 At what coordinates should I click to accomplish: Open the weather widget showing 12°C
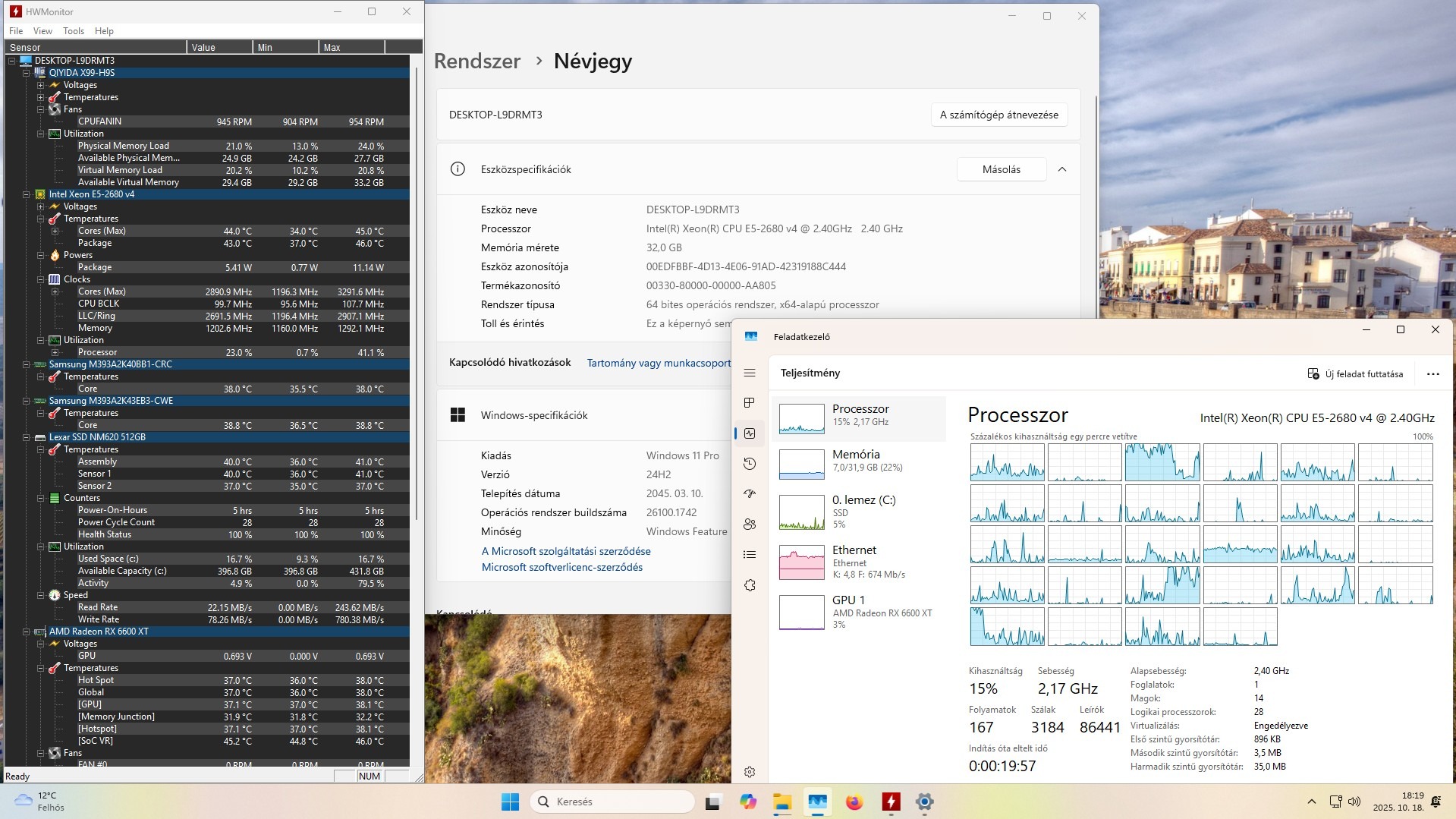click(x=40, y=802)
